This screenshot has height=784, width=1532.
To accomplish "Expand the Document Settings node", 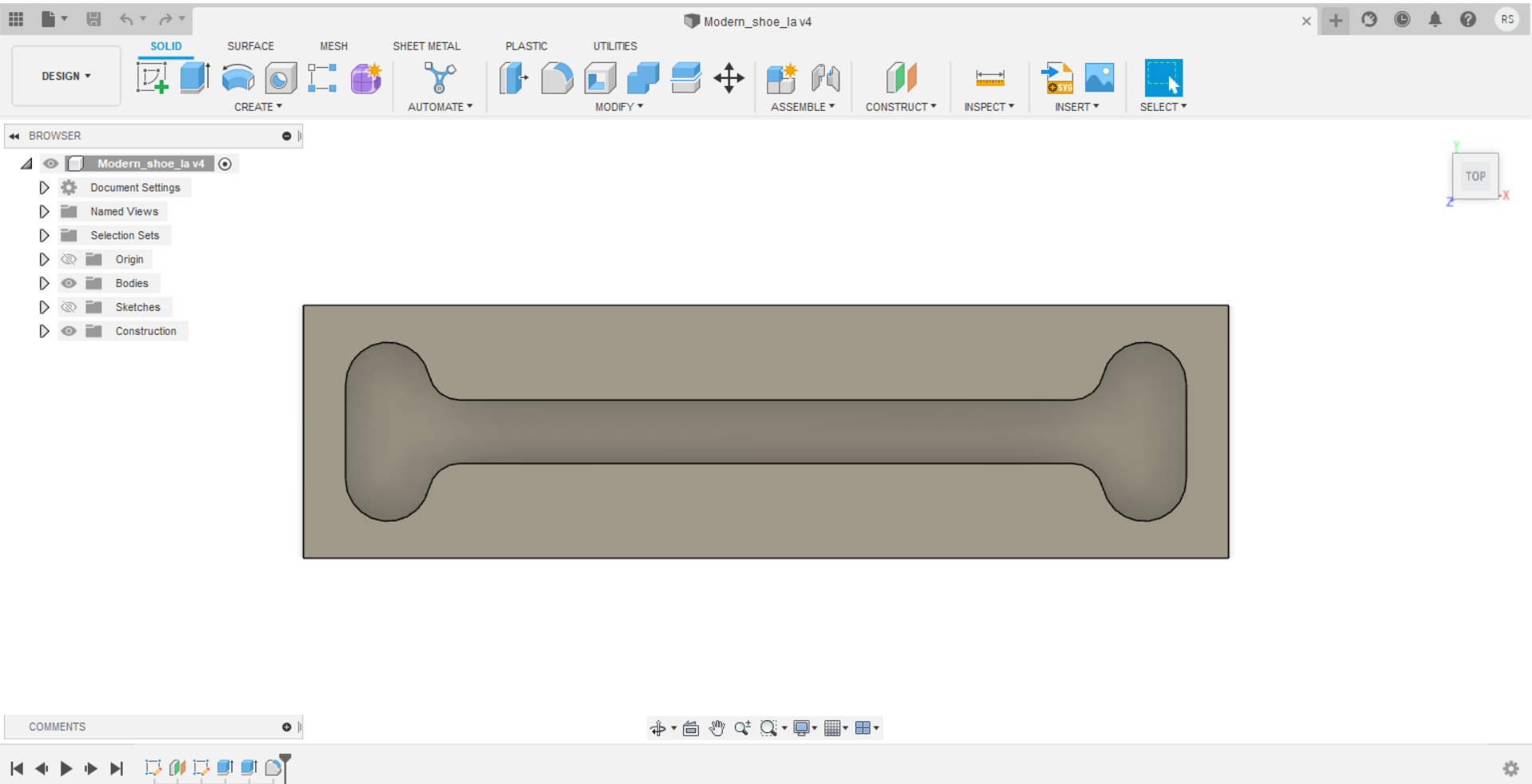I will [x=44, y=187].
